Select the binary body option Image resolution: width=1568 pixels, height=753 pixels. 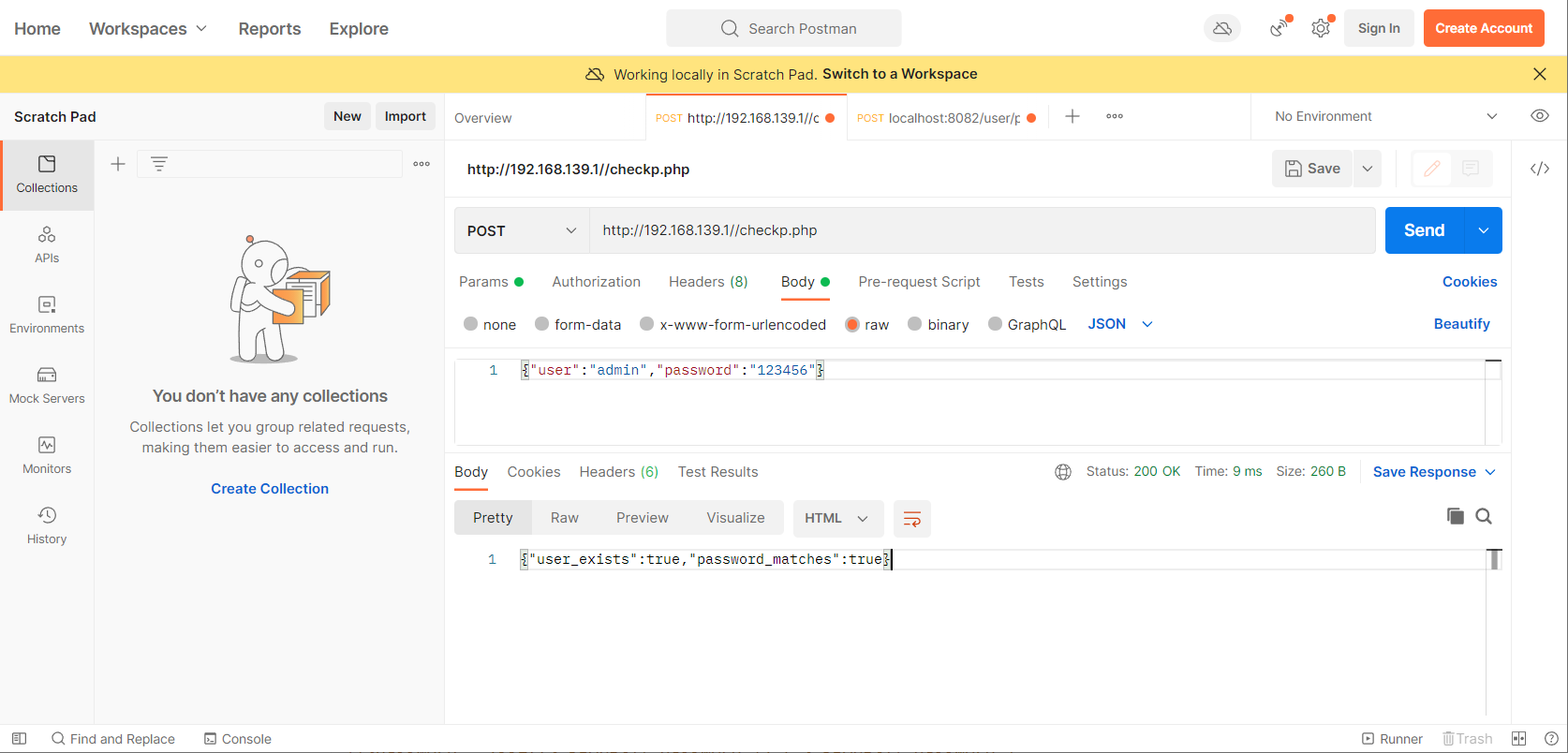click(x=915, y=324)
